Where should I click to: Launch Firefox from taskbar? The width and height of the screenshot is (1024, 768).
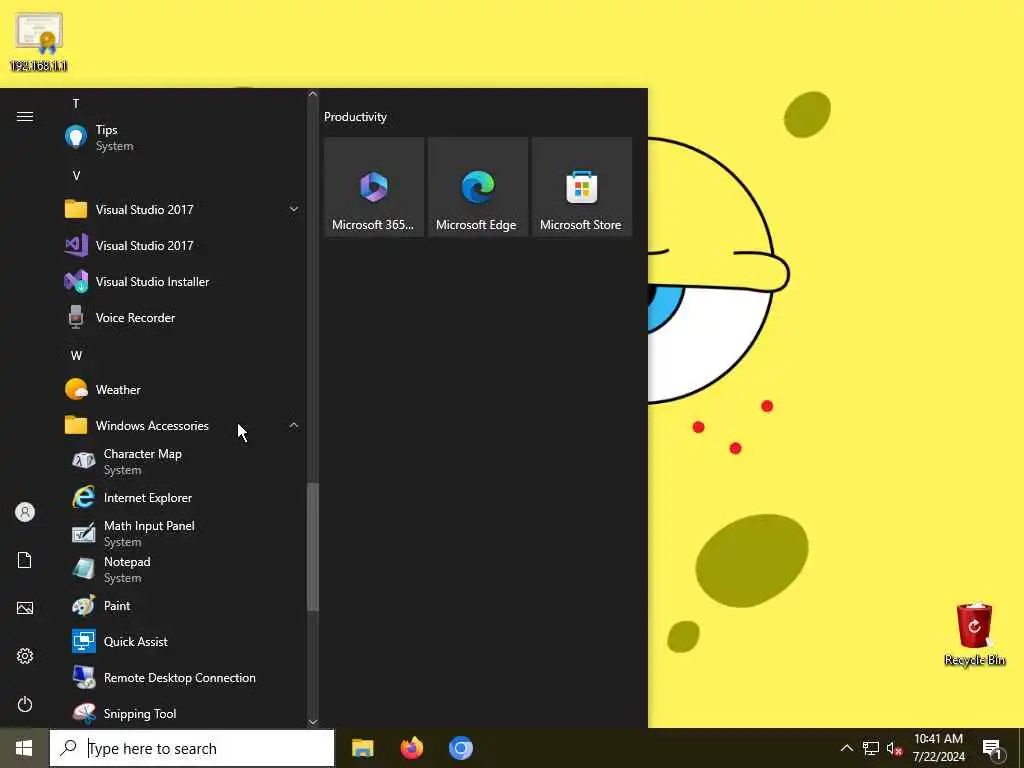411,748
